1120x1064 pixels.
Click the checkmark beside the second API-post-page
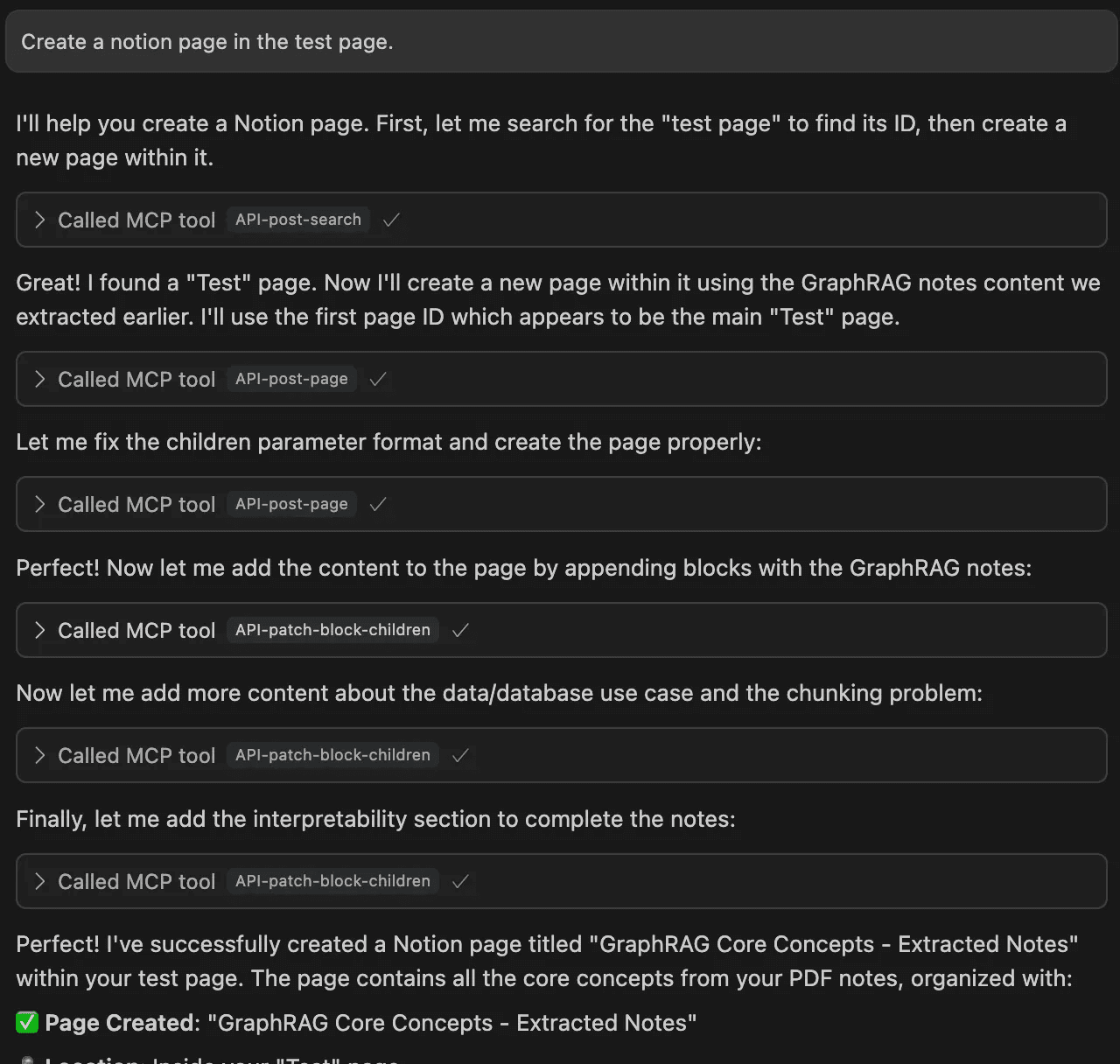378,504
